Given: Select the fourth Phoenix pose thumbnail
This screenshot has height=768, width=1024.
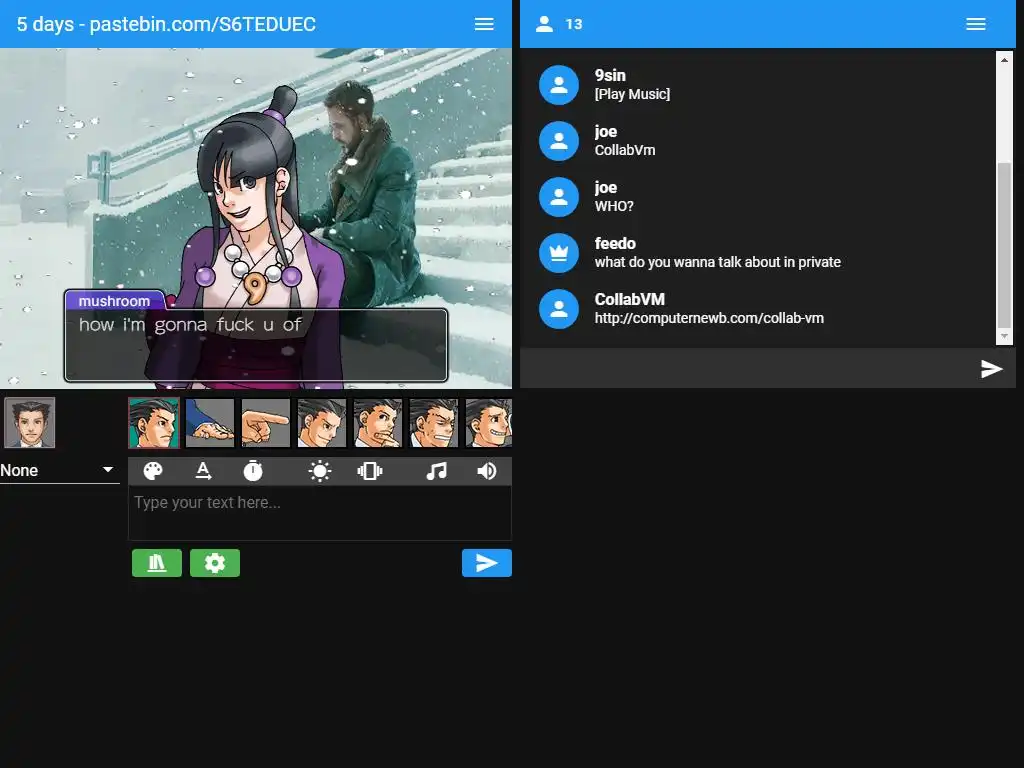Looking at the screenshot, I should [322, 423].
